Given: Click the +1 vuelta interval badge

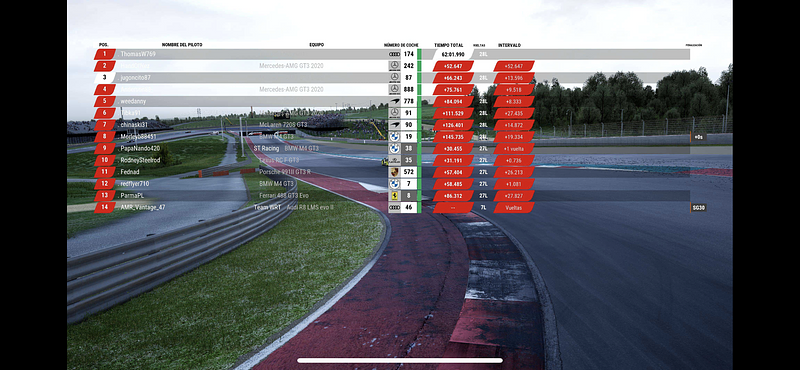Looking at the screenshot, I should tap(514, 149).
